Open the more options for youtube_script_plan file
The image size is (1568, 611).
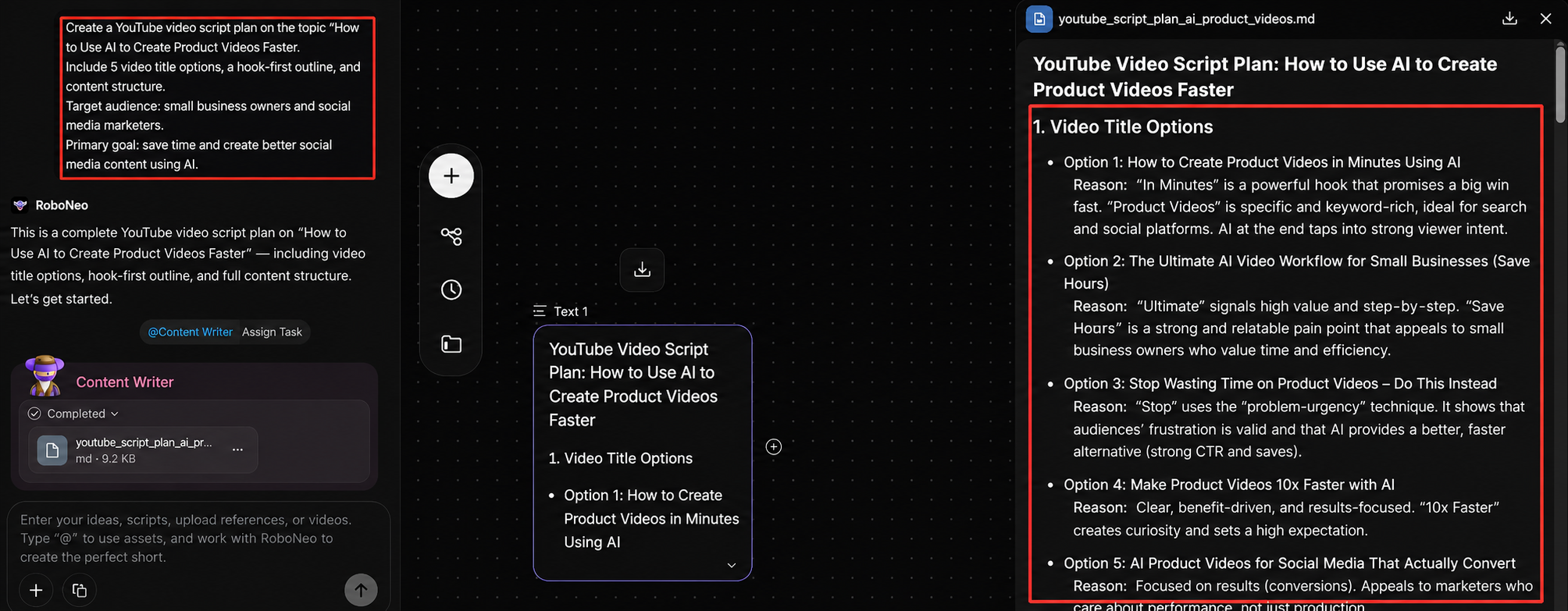(237, 449)
